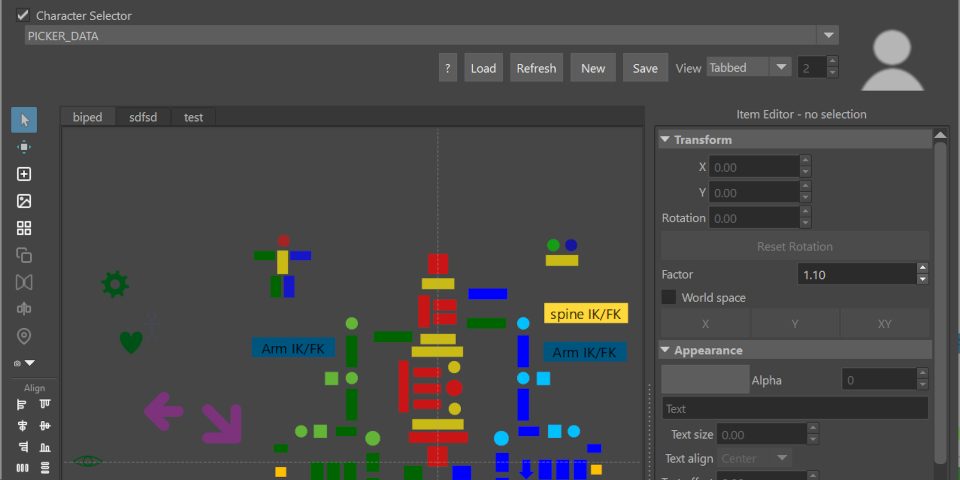Select the arrow pointer tool
The height and width of the screenshot is (480, 960).
coord(24,120)
